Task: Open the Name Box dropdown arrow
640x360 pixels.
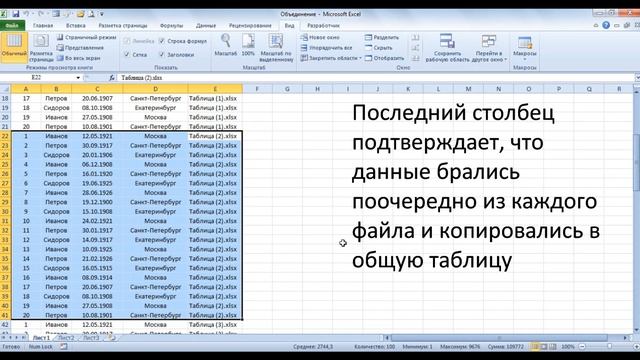Action: [78, 78]
